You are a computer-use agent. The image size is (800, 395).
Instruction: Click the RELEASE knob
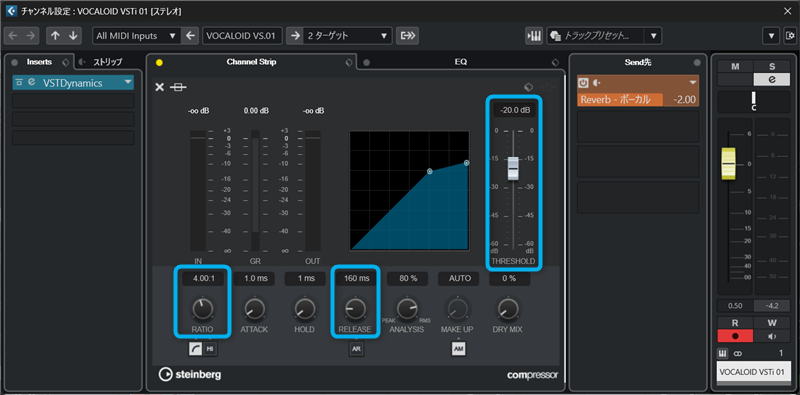pyautogui.click(x=356, y=308)
